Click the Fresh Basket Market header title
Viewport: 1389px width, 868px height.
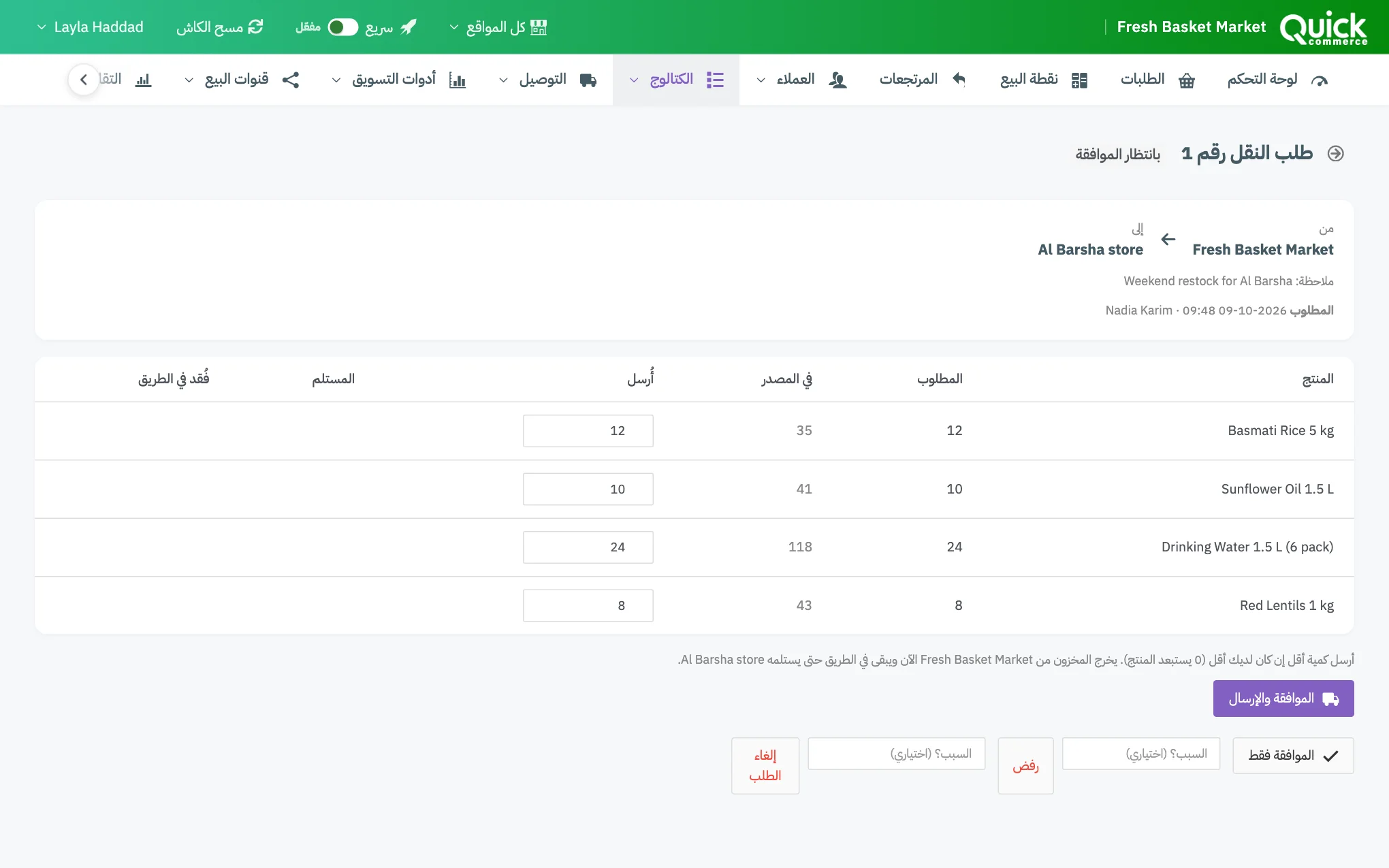(x=1191, y=27)
